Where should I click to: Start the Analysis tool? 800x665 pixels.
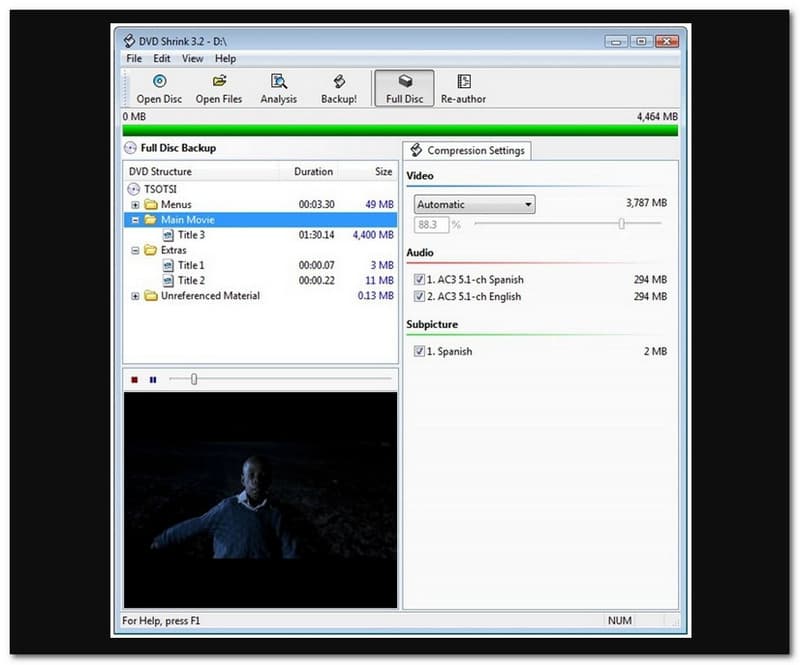pos(279,82)
